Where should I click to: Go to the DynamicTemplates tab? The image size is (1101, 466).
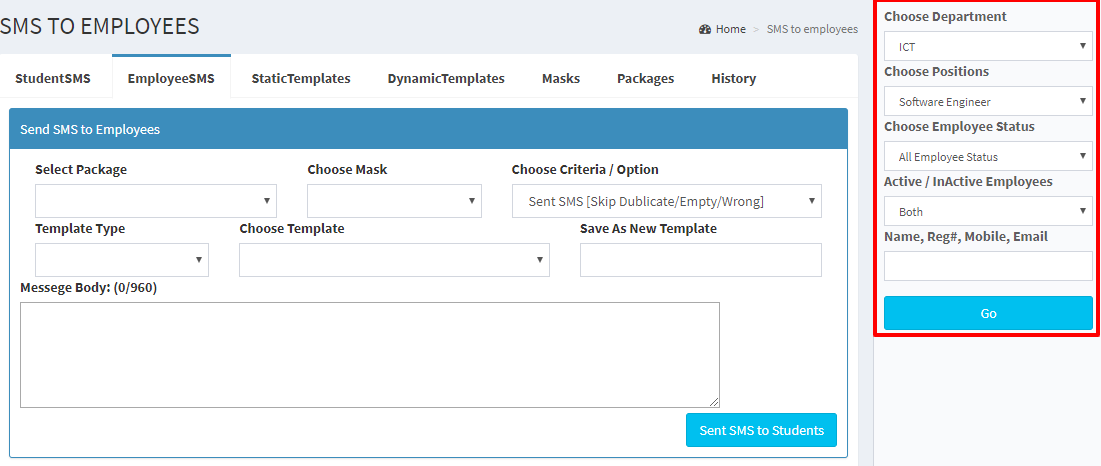click(446, 79)
